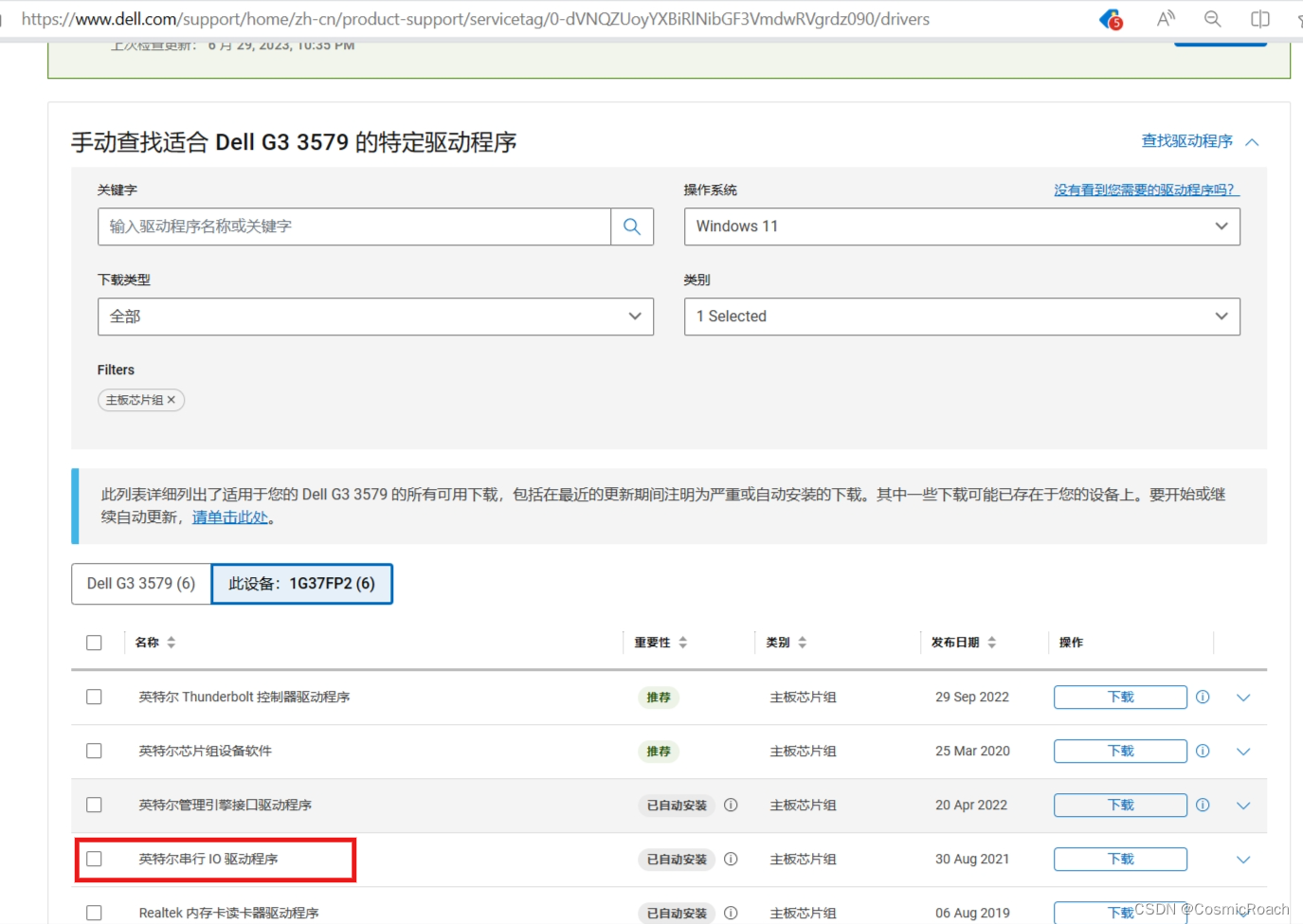
Task: Info icon beside the 25 Mar 2020 download
Action: coord(1203,751)
